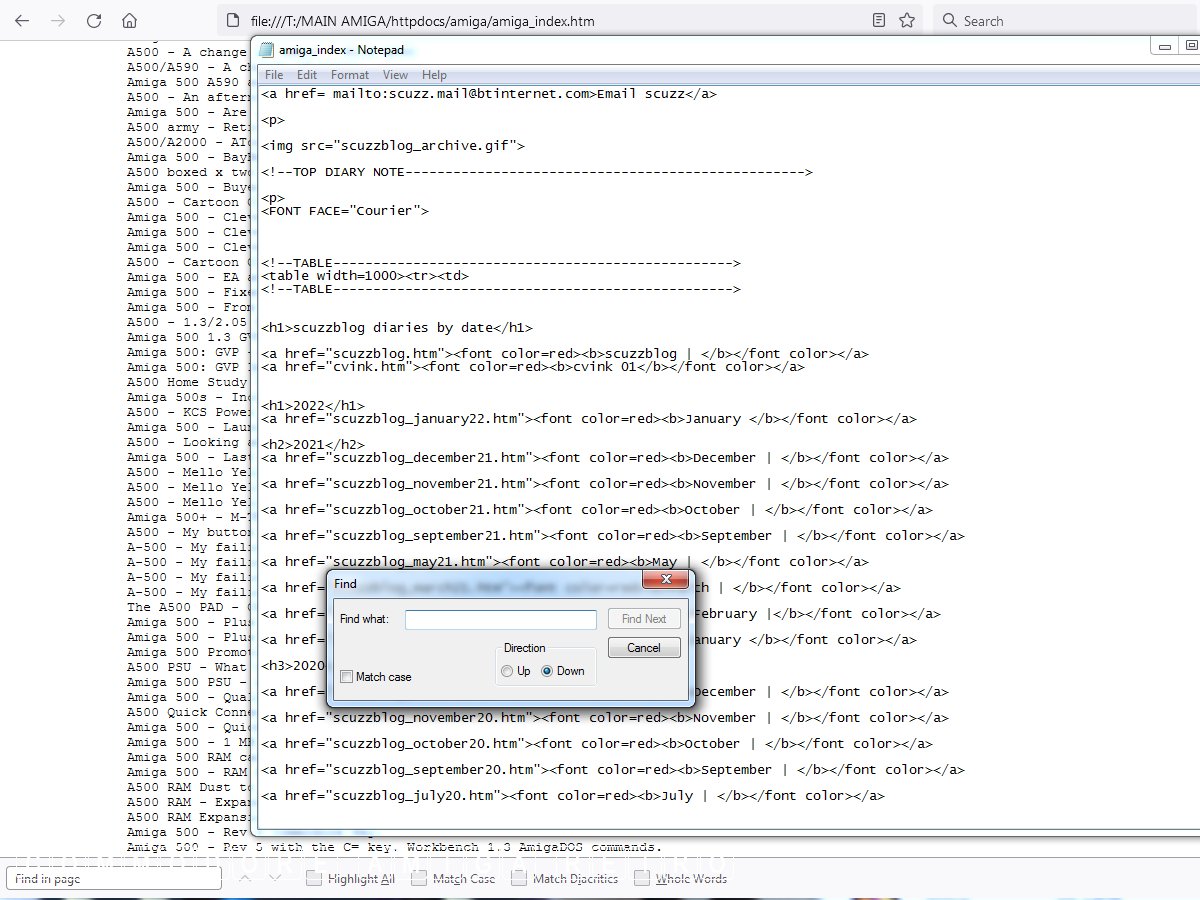Go to the browser Home page icon
The height and width of the screenshot is (900, 1200).
pyautogui.click(x=129, y=21)
